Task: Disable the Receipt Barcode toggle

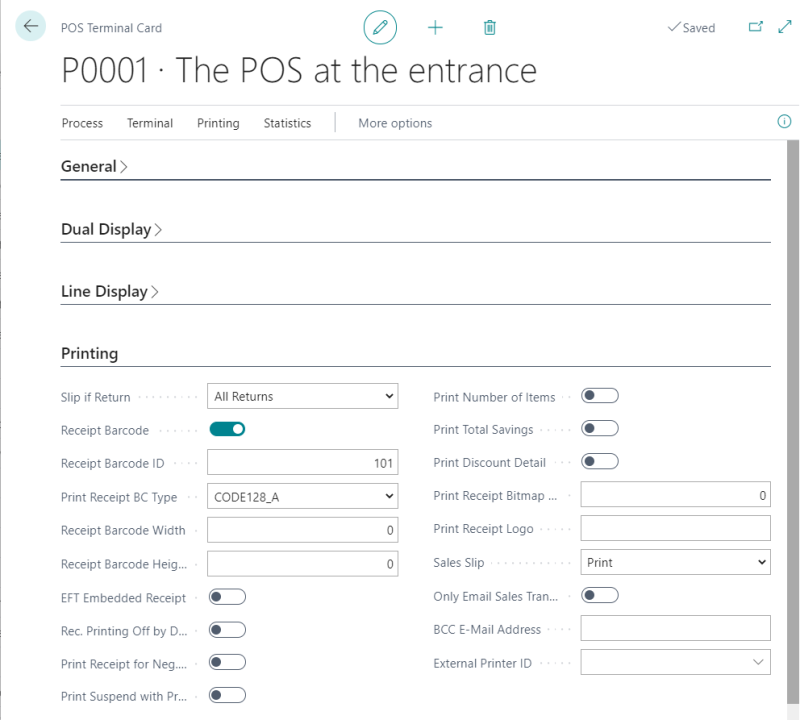Action: [227, 429]
